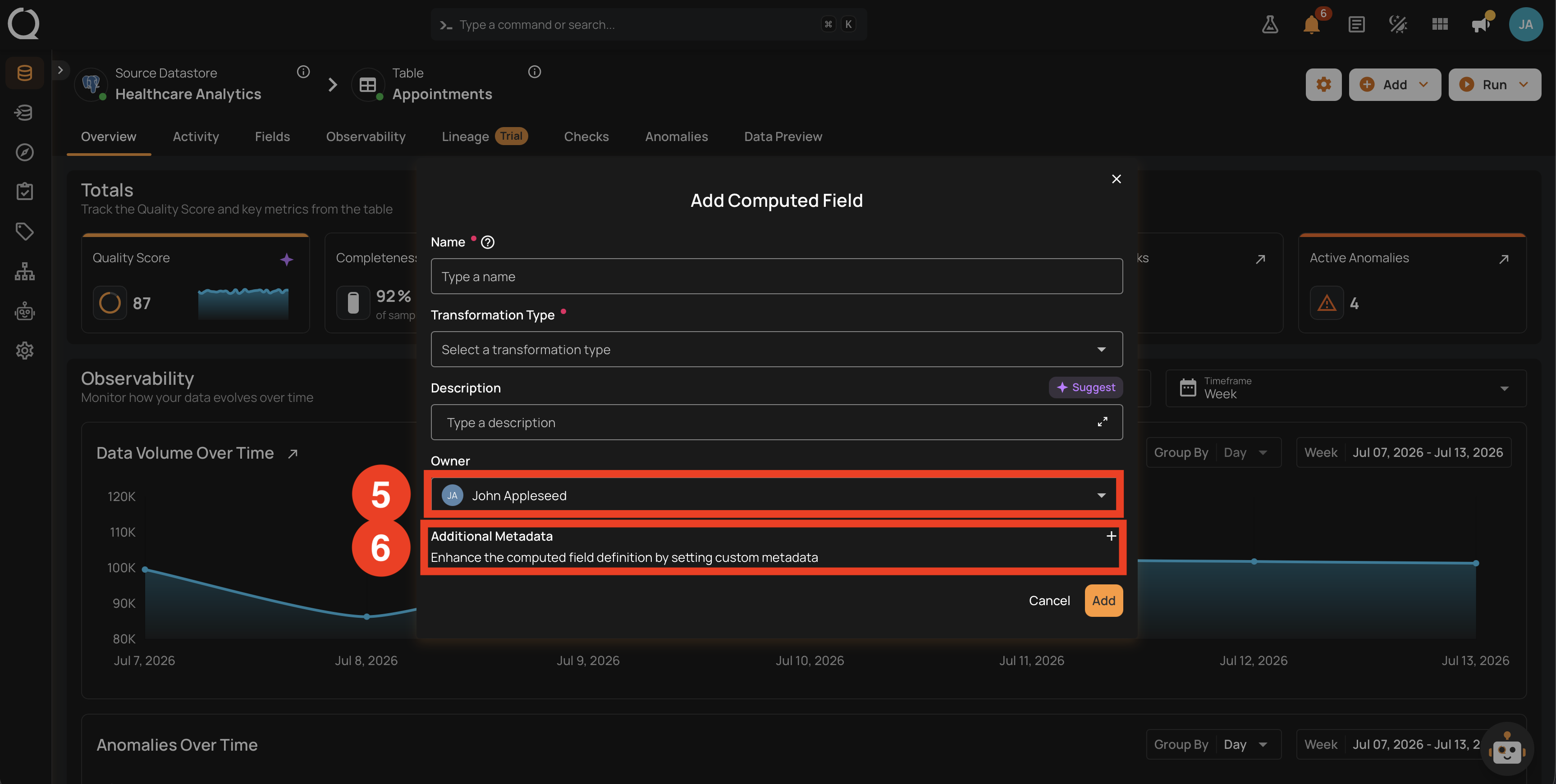Open the Explore compass sidebar icon
Viewport: 1556px width, 784px height.
[x=25, y=152]
